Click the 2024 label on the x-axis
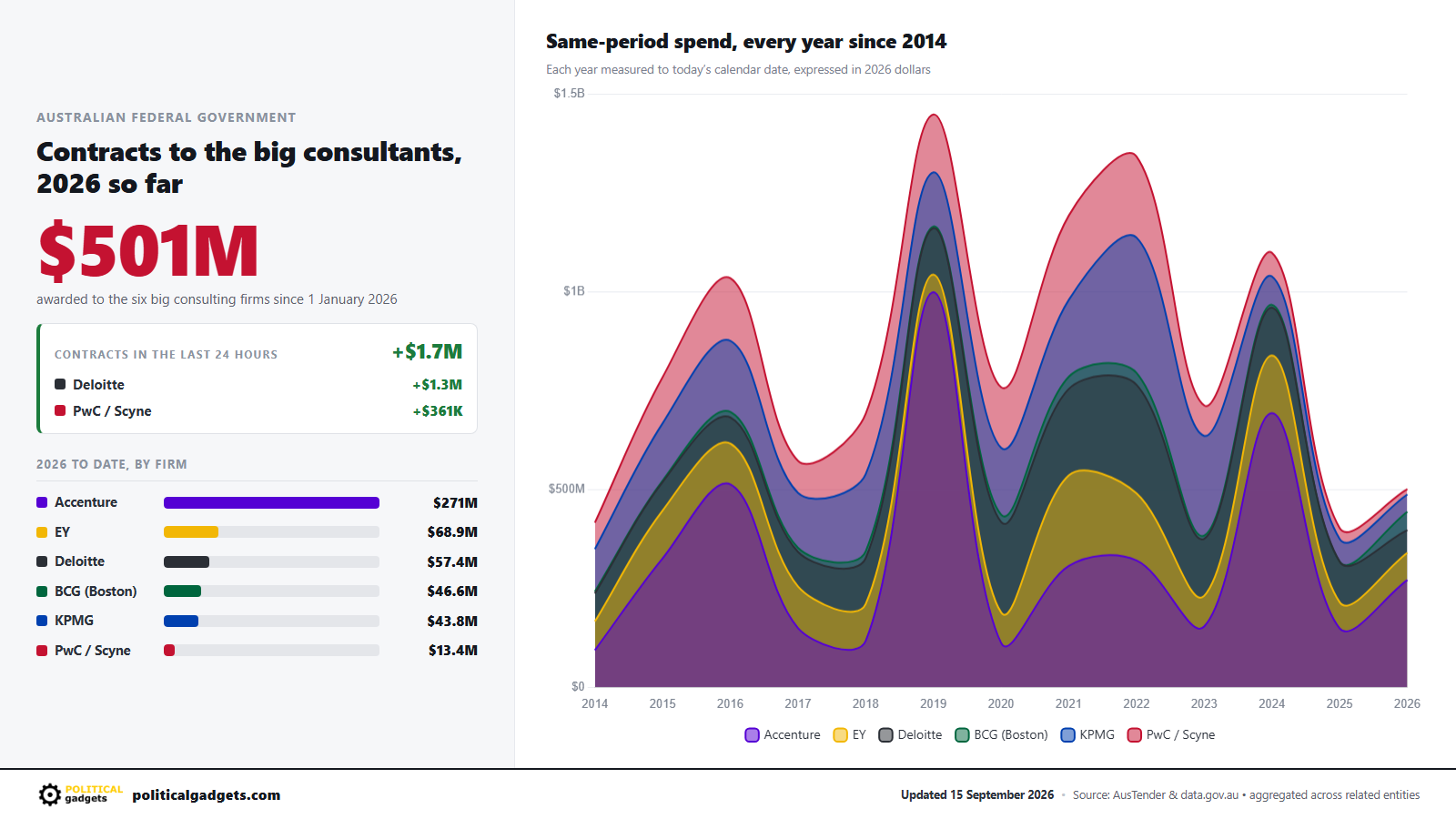 [x=1271, y=704]
